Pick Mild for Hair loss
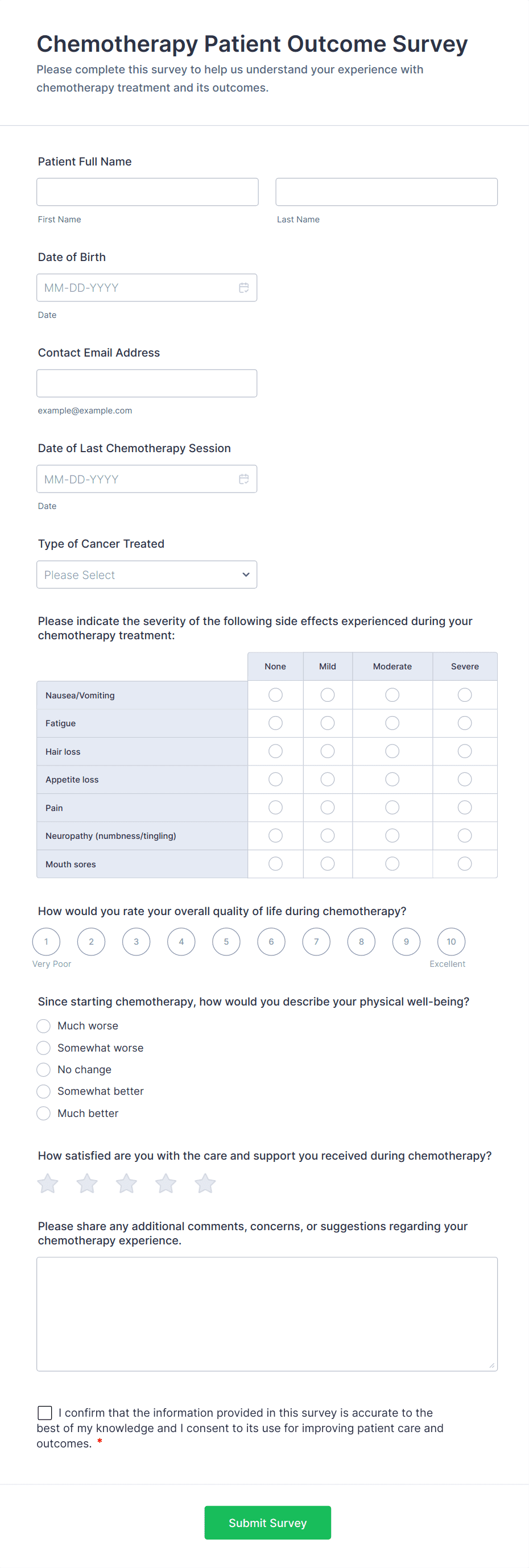The width and height of the screenshot is (529, 1568). [x=328, y=751]
